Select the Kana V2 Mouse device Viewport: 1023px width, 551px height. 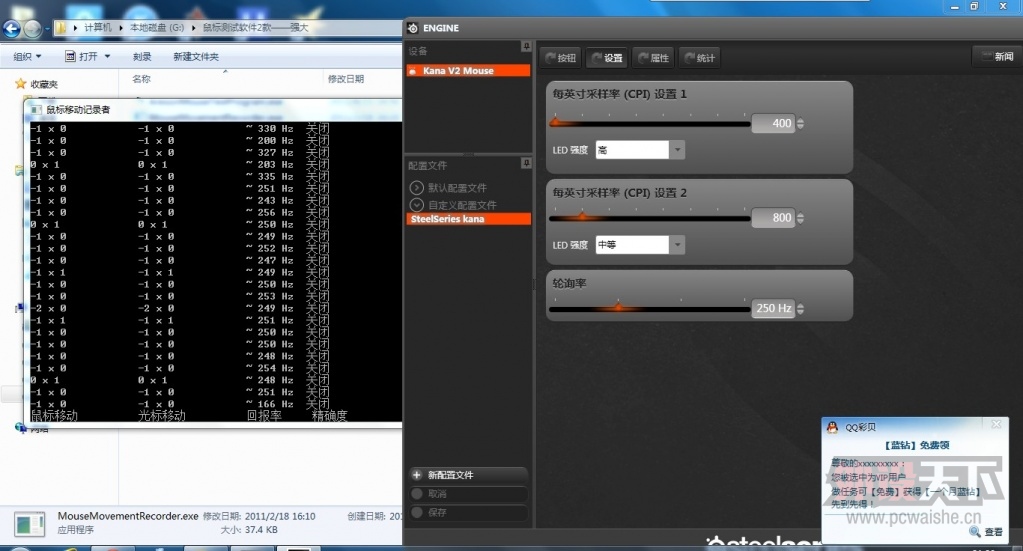[x=467, y=70]
